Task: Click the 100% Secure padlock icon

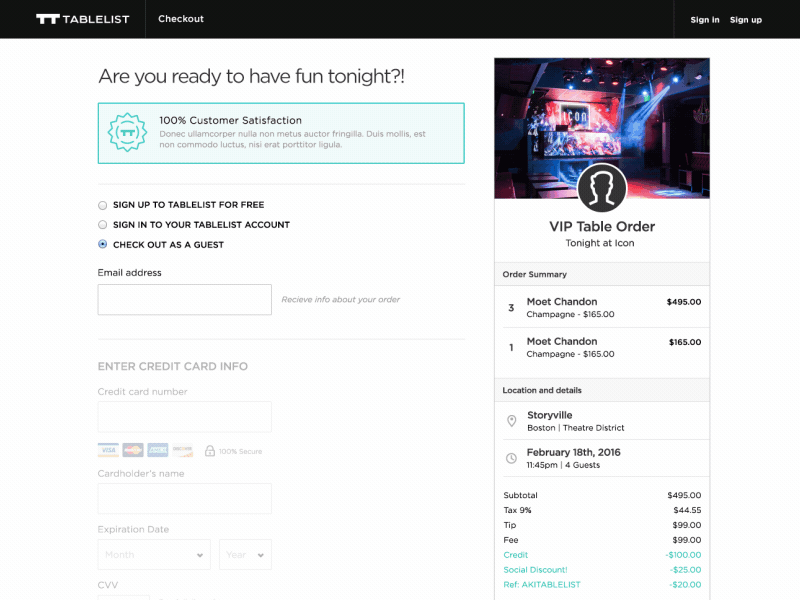Action: [x=210, y=451]
